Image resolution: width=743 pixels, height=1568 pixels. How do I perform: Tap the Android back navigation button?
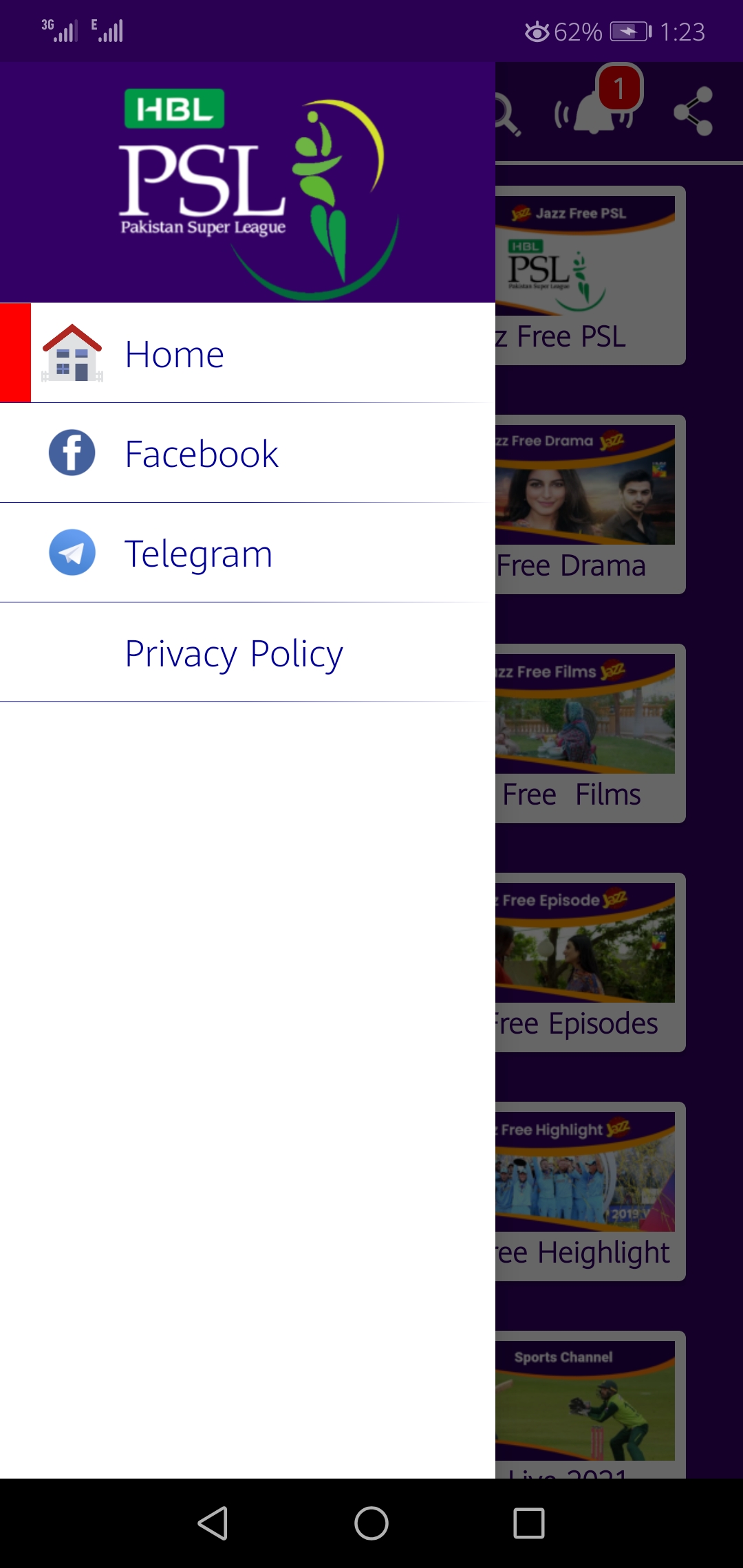tap(213, 1523)
